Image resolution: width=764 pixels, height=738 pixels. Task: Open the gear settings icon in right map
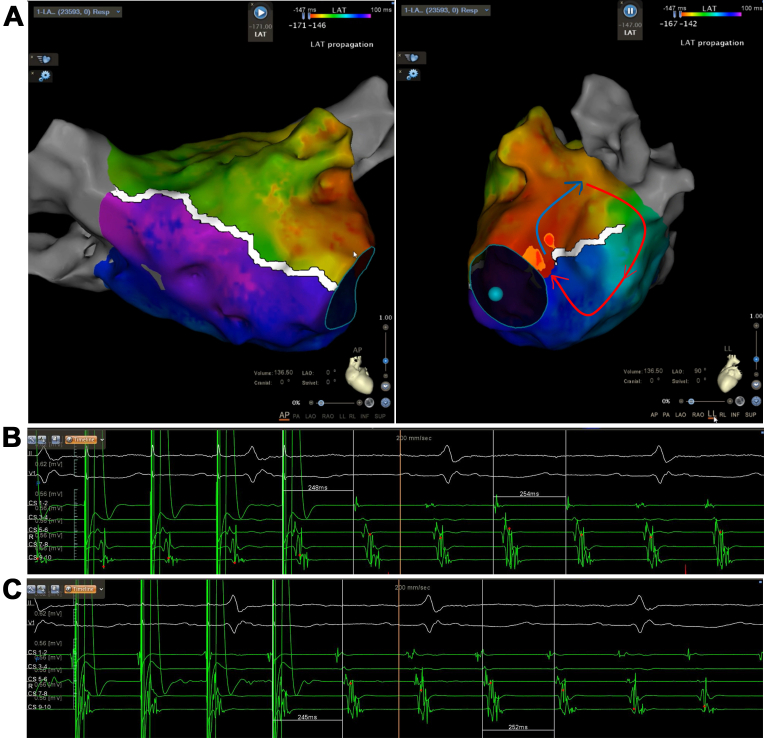(x=412, y=74)
